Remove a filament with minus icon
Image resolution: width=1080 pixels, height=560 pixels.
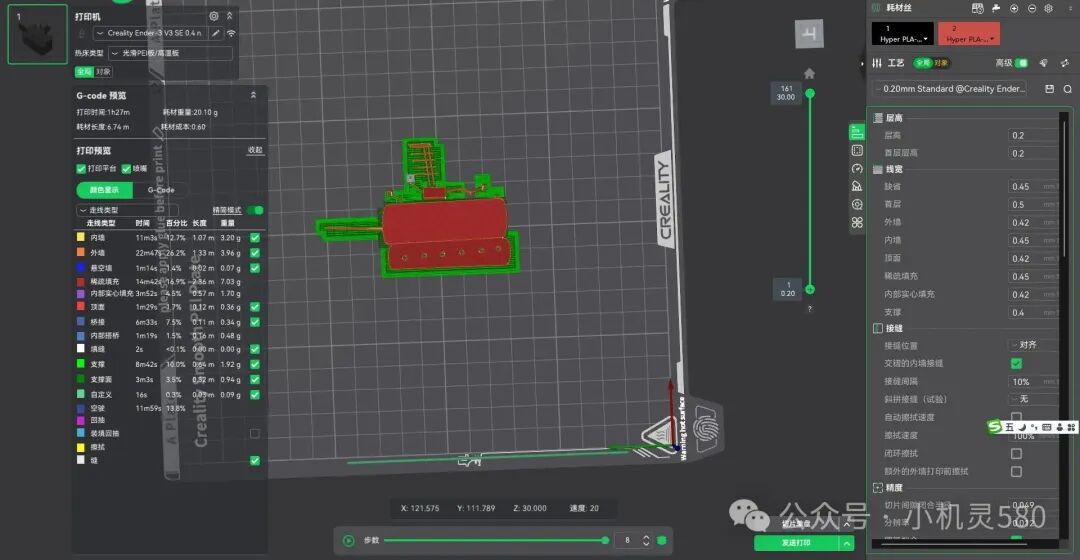pyautogui.click(x=1032, y=8)
